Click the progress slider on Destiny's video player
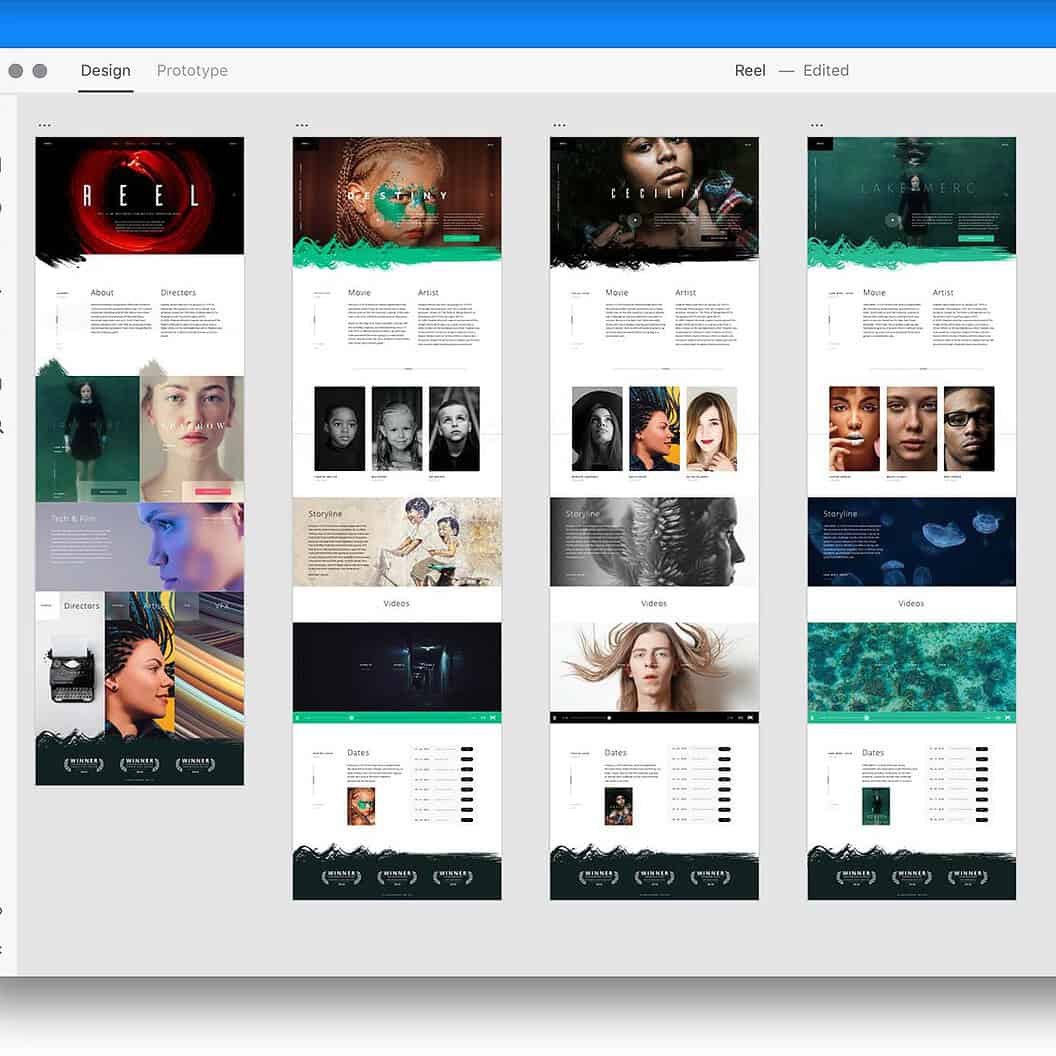1056x1056 pixels. (x=350, y=718)
